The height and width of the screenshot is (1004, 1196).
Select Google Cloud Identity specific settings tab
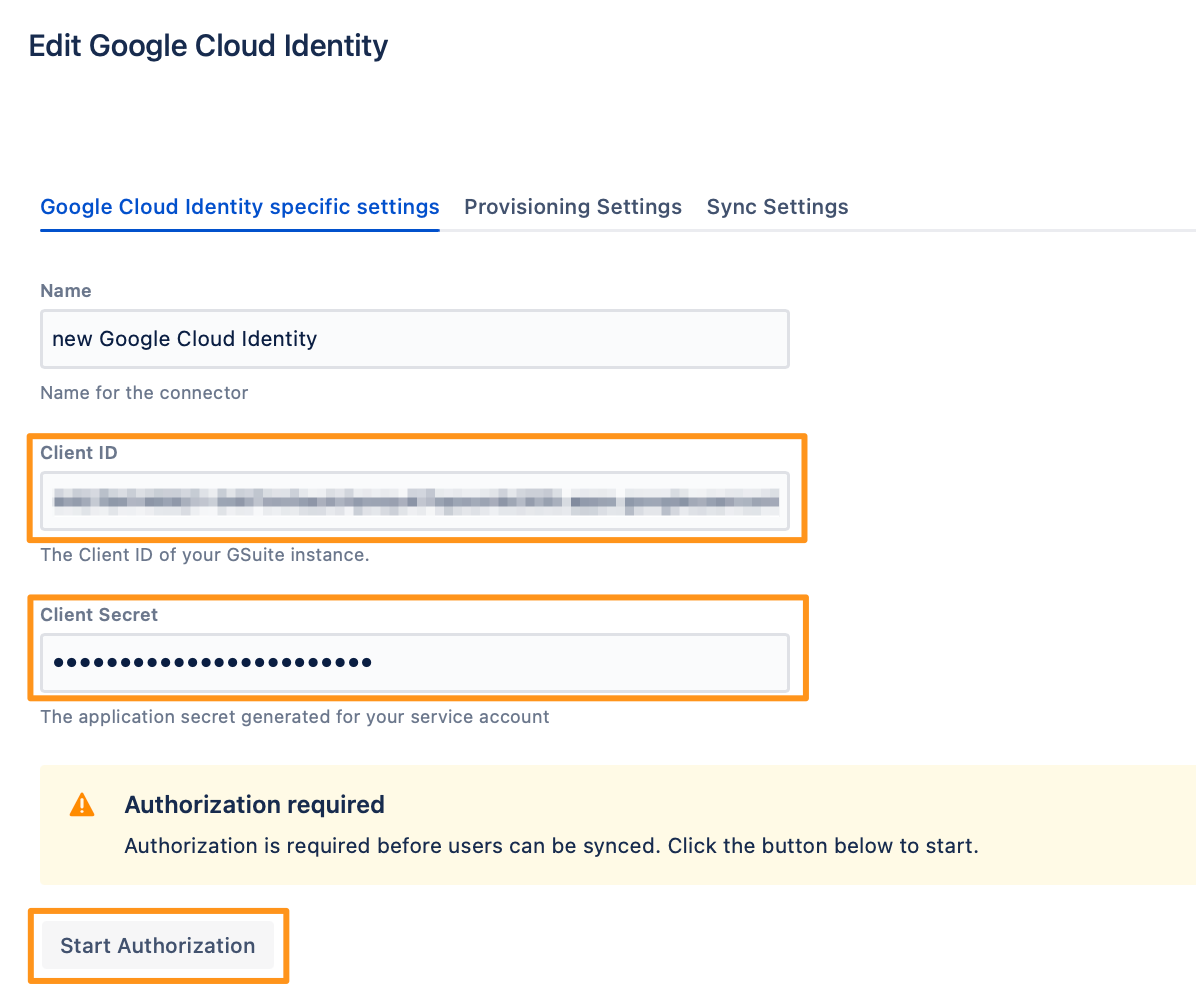tap(240, 207)
